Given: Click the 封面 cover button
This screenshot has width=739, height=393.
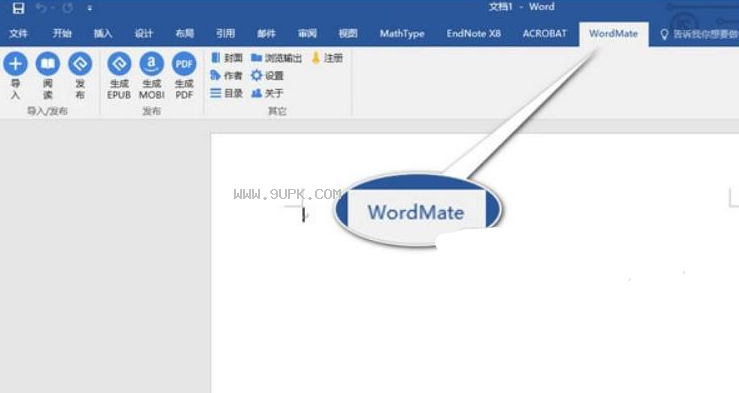Looking at the screenshot, I should 227,58.
